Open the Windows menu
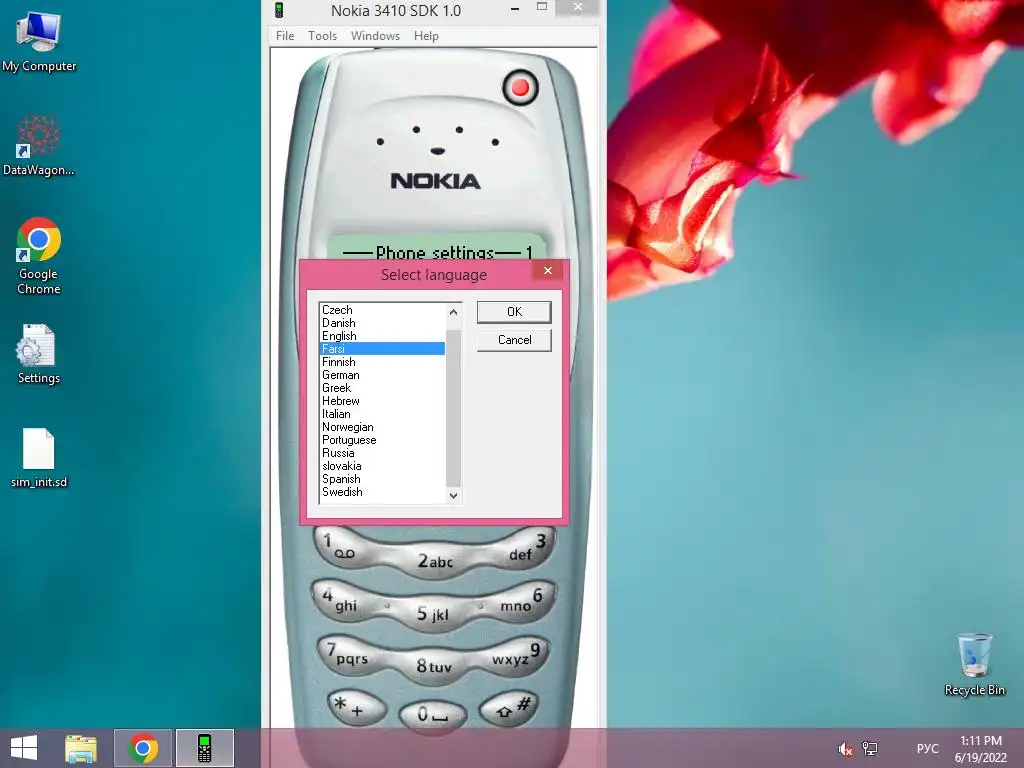The image size is (1024, 768). pyautogui.click(x=375, y=36)
